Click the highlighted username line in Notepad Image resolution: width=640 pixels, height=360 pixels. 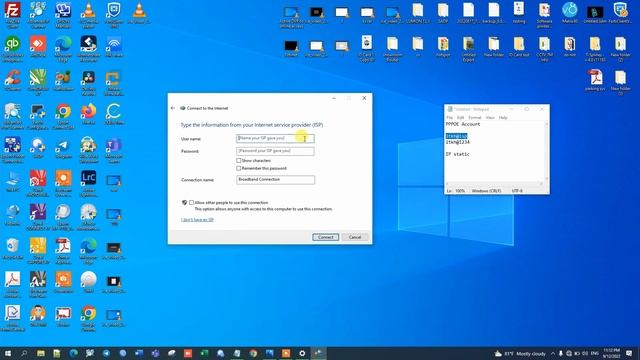[x=456, y=136]
